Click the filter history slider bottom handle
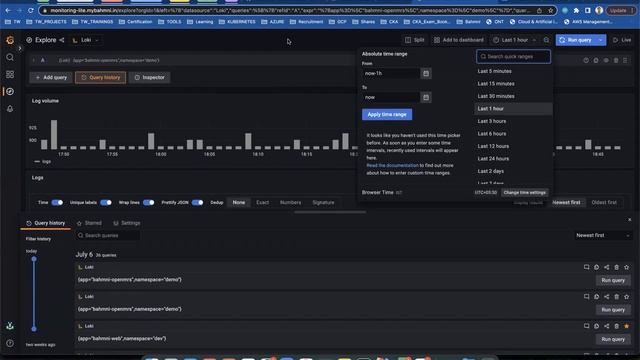The image size is (640, 360). pos(34,329)
